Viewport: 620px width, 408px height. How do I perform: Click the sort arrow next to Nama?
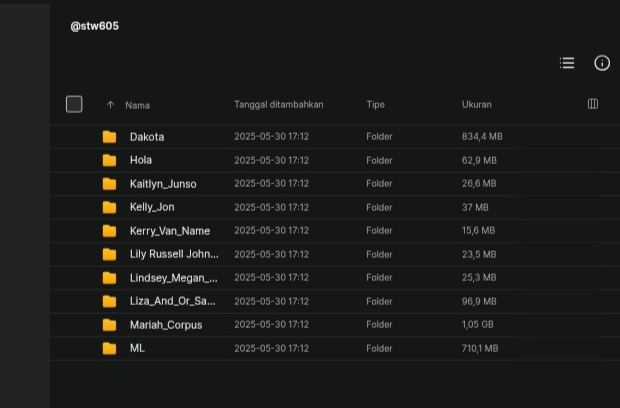click(x=110, y=105)
